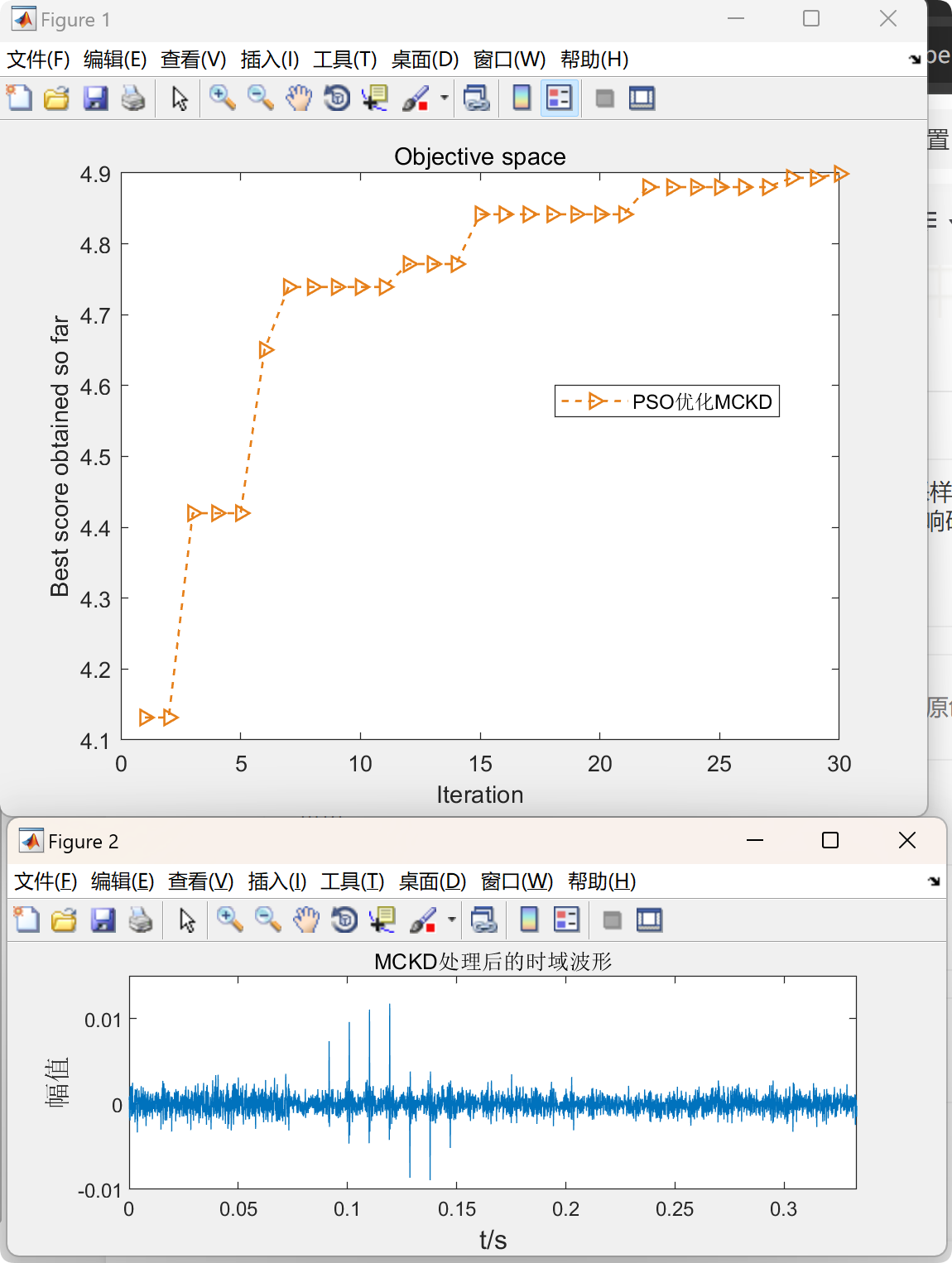Click dock arrow in Figure 1 menu bar
Image resolution: width=952 pixels, height=1263 pixels.
pos(915,59)
